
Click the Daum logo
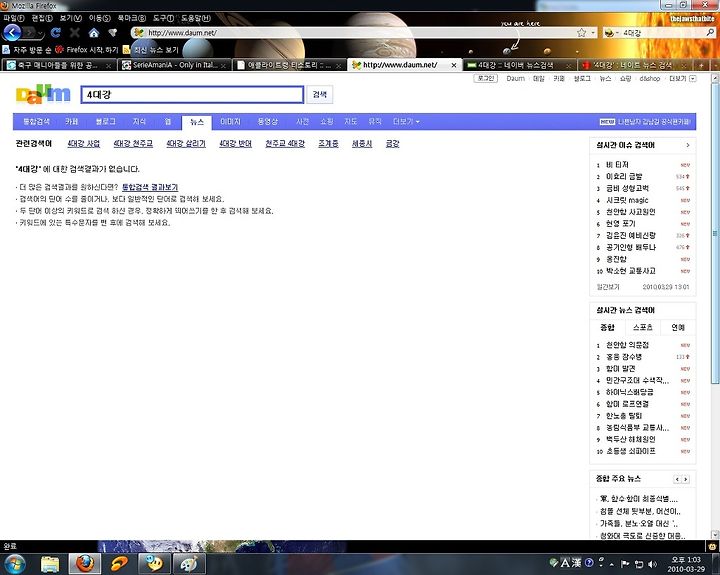coord(43,94)
